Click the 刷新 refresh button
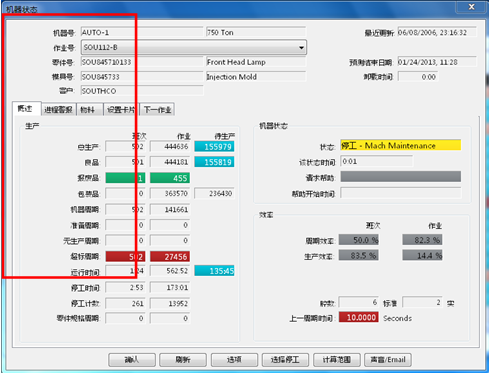The image size is (489, 373). (183, 360)
